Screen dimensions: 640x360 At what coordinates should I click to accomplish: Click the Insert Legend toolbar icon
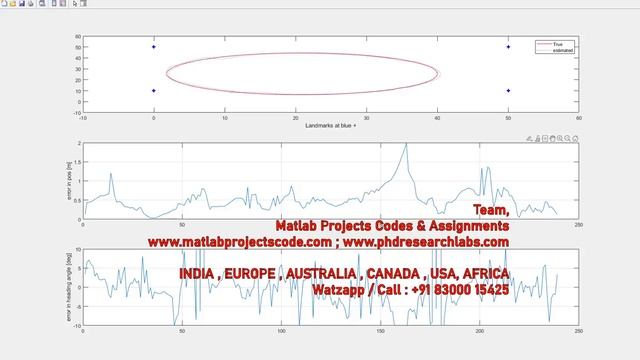tap(63, 3)
